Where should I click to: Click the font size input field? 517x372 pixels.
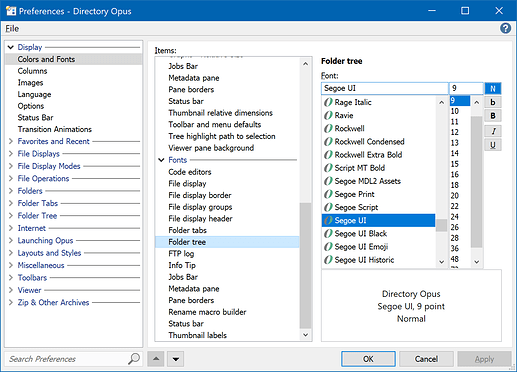466,88
